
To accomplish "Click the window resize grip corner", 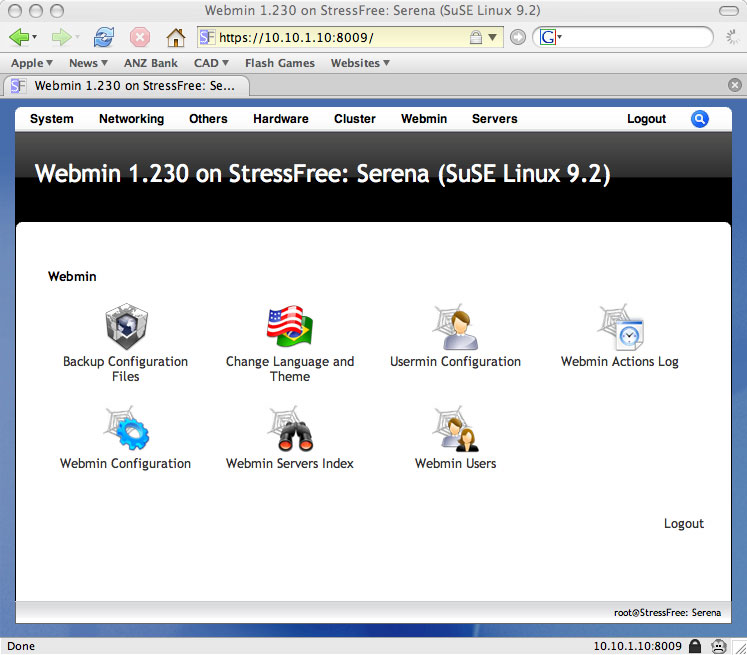I will coord(740,647).
